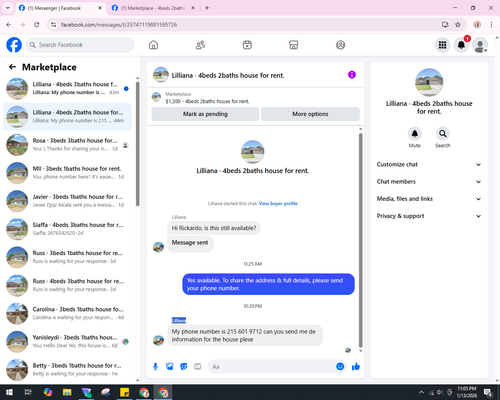Open Chrome three-dot menu

[491, 25]
